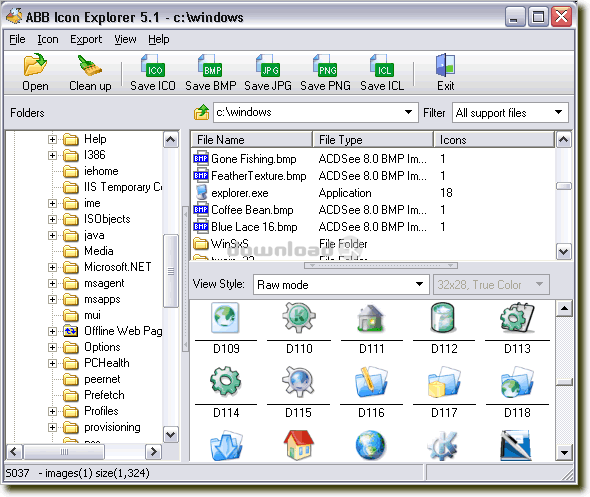The height and width of the screenshot is (497, 590).
Task: Expand the java folder node
Action: click(52, 235)
